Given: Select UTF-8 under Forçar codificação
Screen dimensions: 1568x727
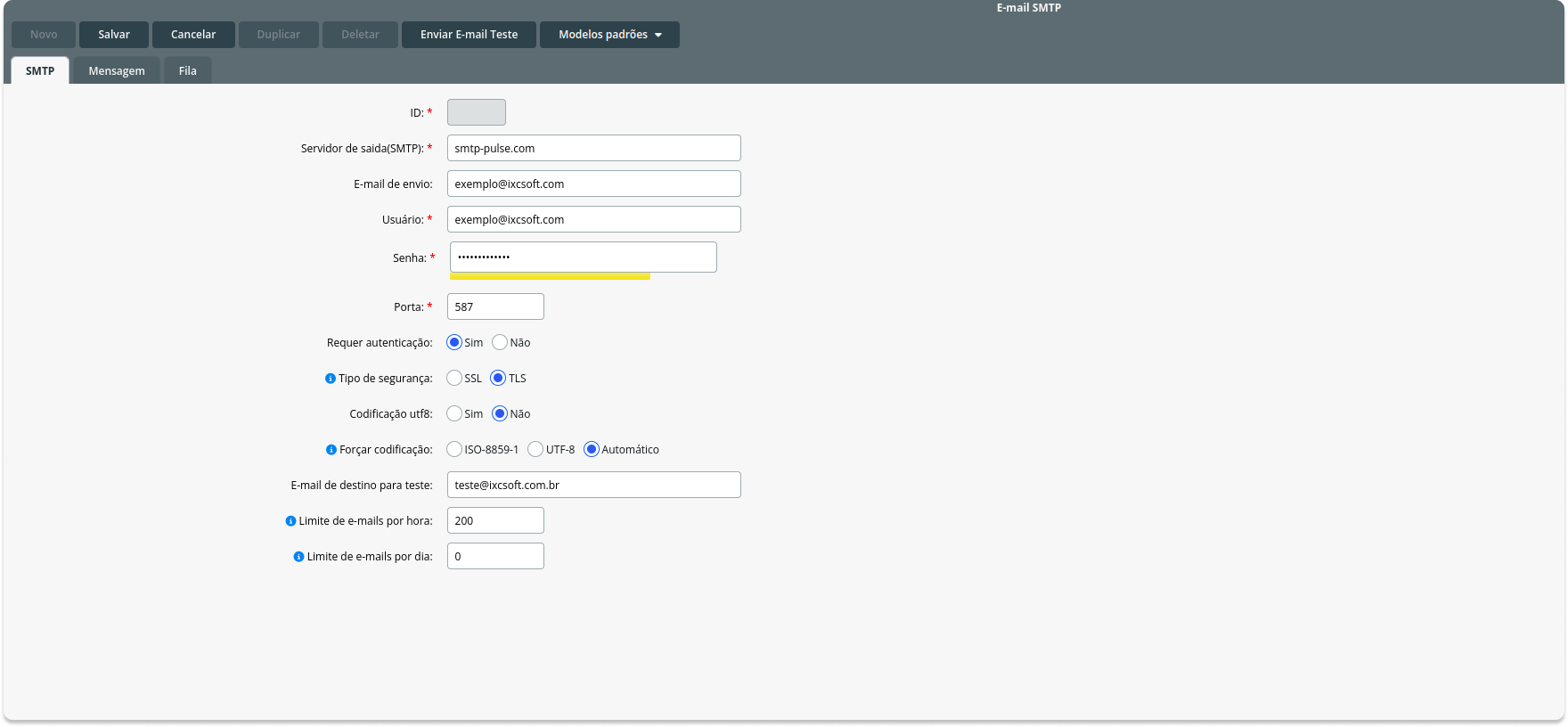Looking at the screenshot, I should point(535,449).
